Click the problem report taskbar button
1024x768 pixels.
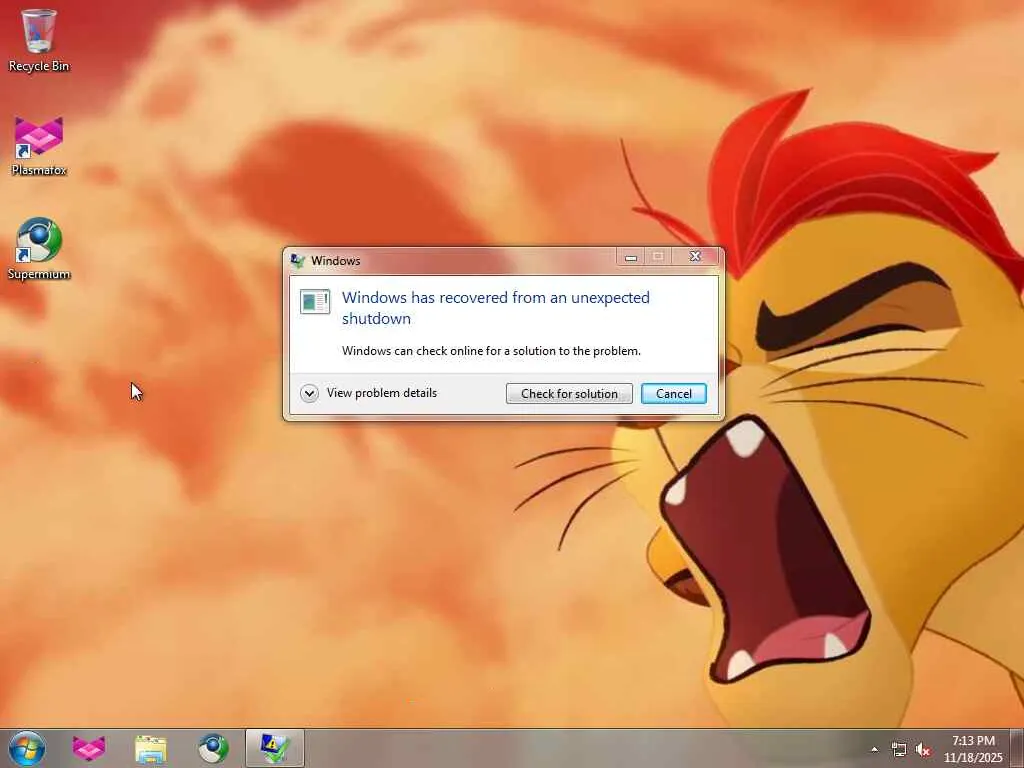click(275, 748)
